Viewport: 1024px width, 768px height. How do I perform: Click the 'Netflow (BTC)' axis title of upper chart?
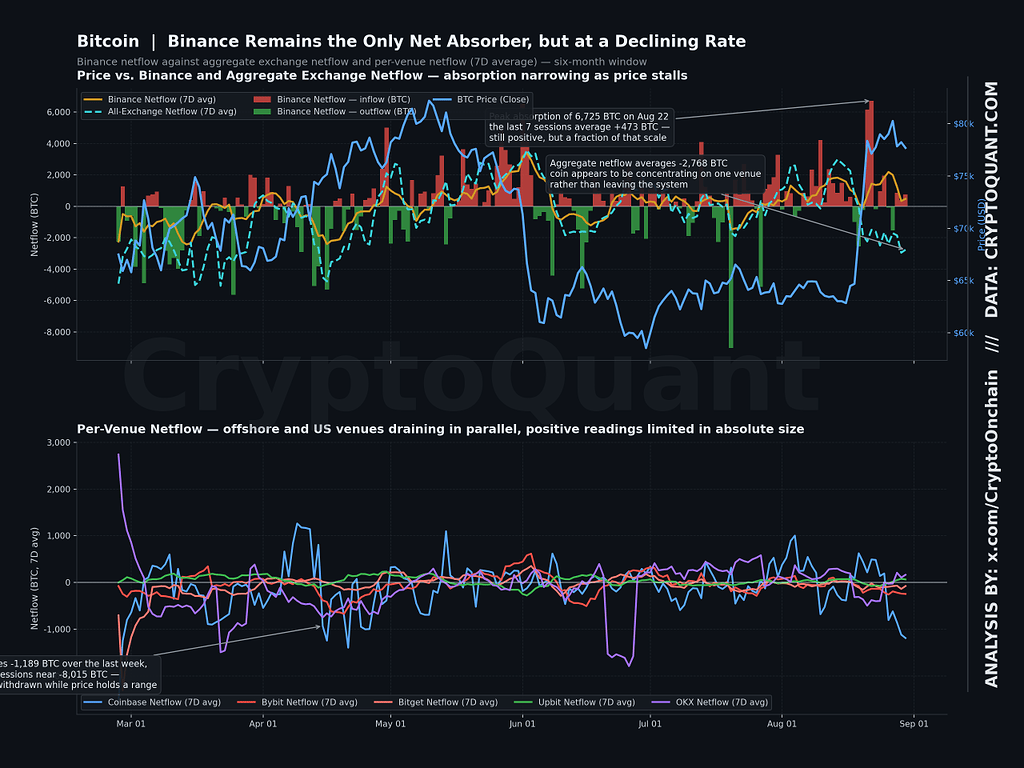coord(35,224)
